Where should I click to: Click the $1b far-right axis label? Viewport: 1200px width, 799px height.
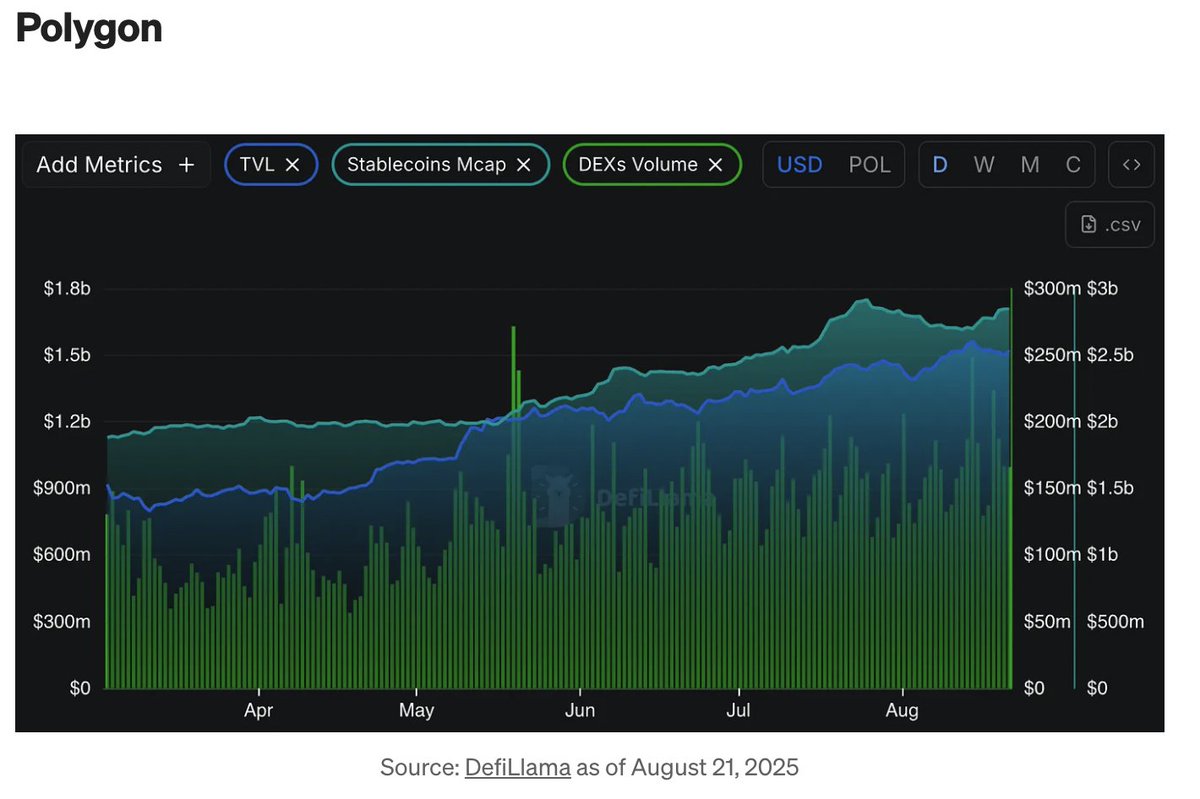coord(1103,555)
